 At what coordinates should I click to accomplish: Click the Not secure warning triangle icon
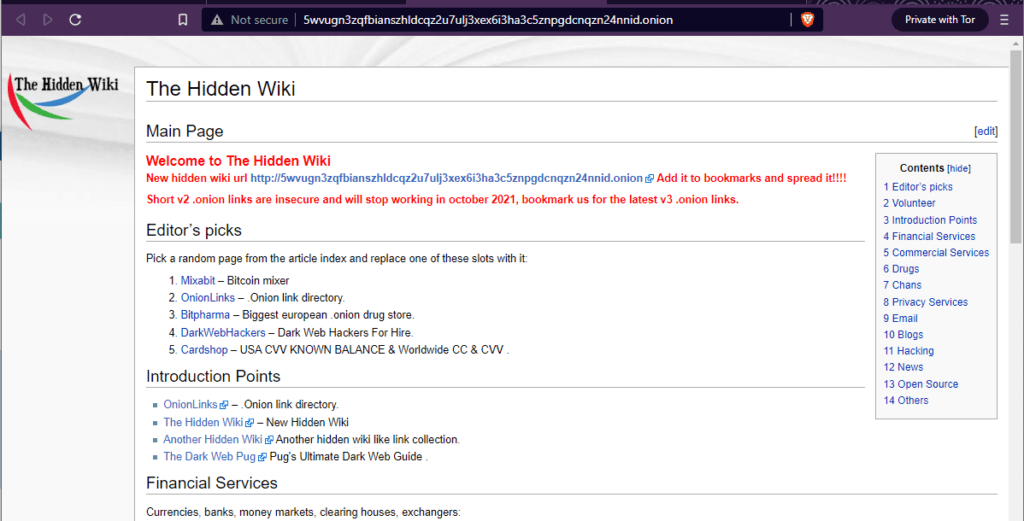(217, 20)
